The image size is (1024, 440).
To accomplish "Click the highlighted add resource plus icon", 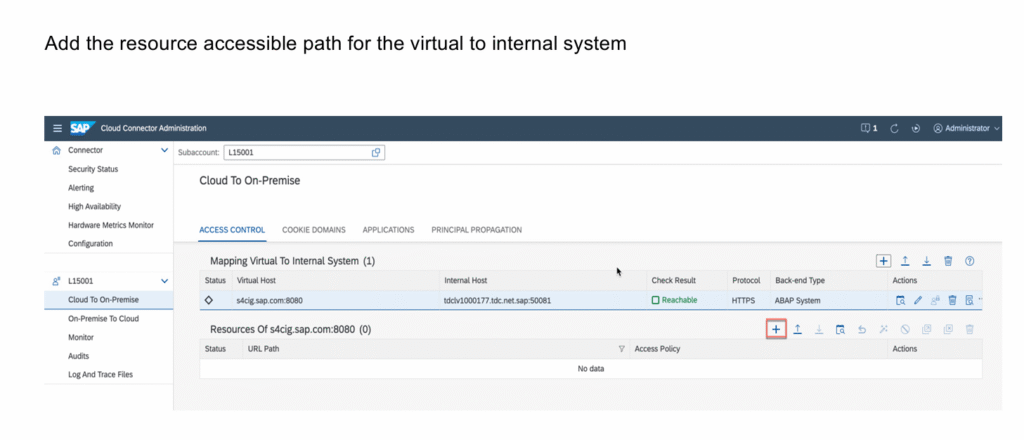I will [776, 329].
